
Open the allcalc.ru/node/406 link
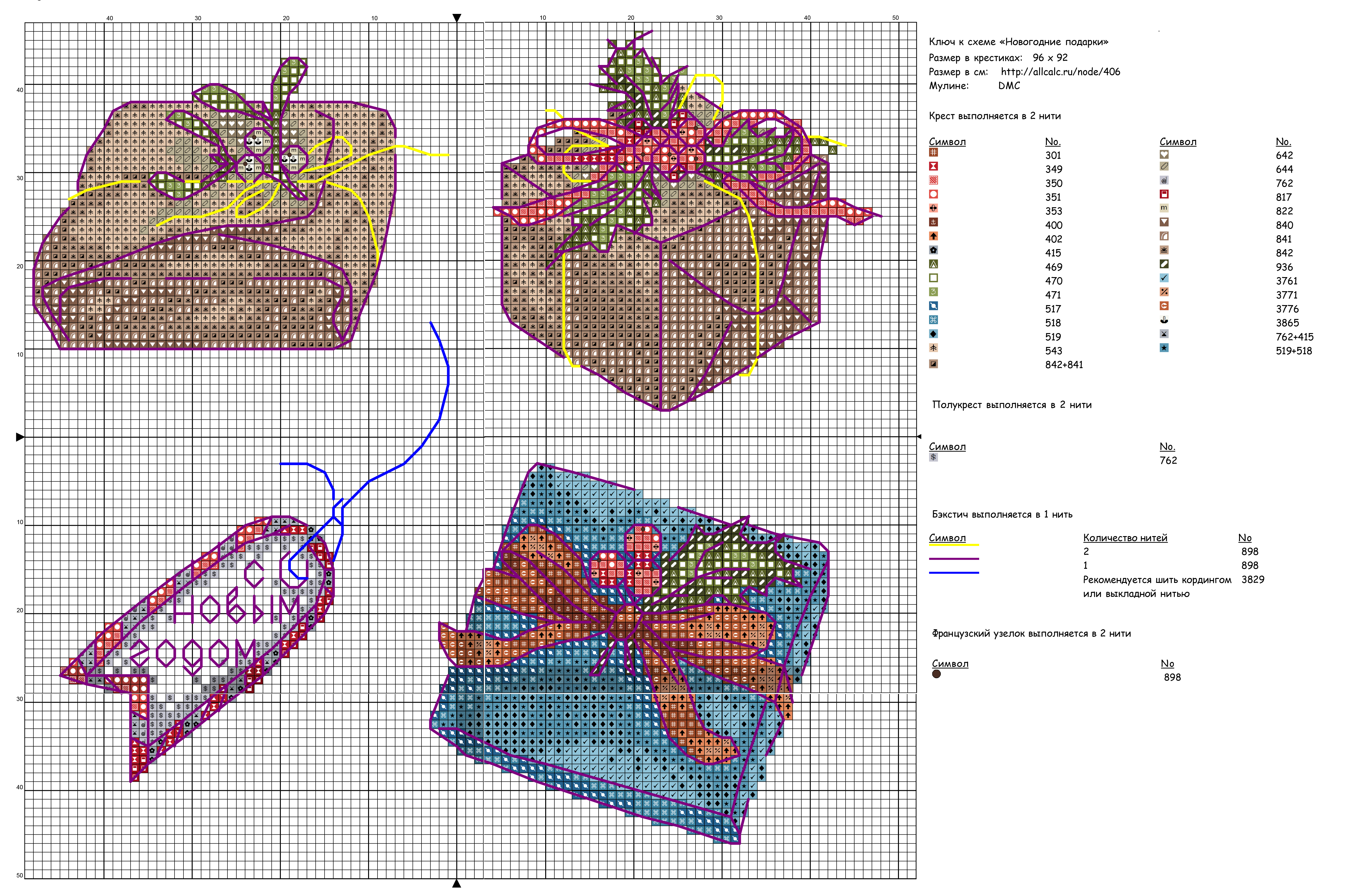pos(1060,72)
